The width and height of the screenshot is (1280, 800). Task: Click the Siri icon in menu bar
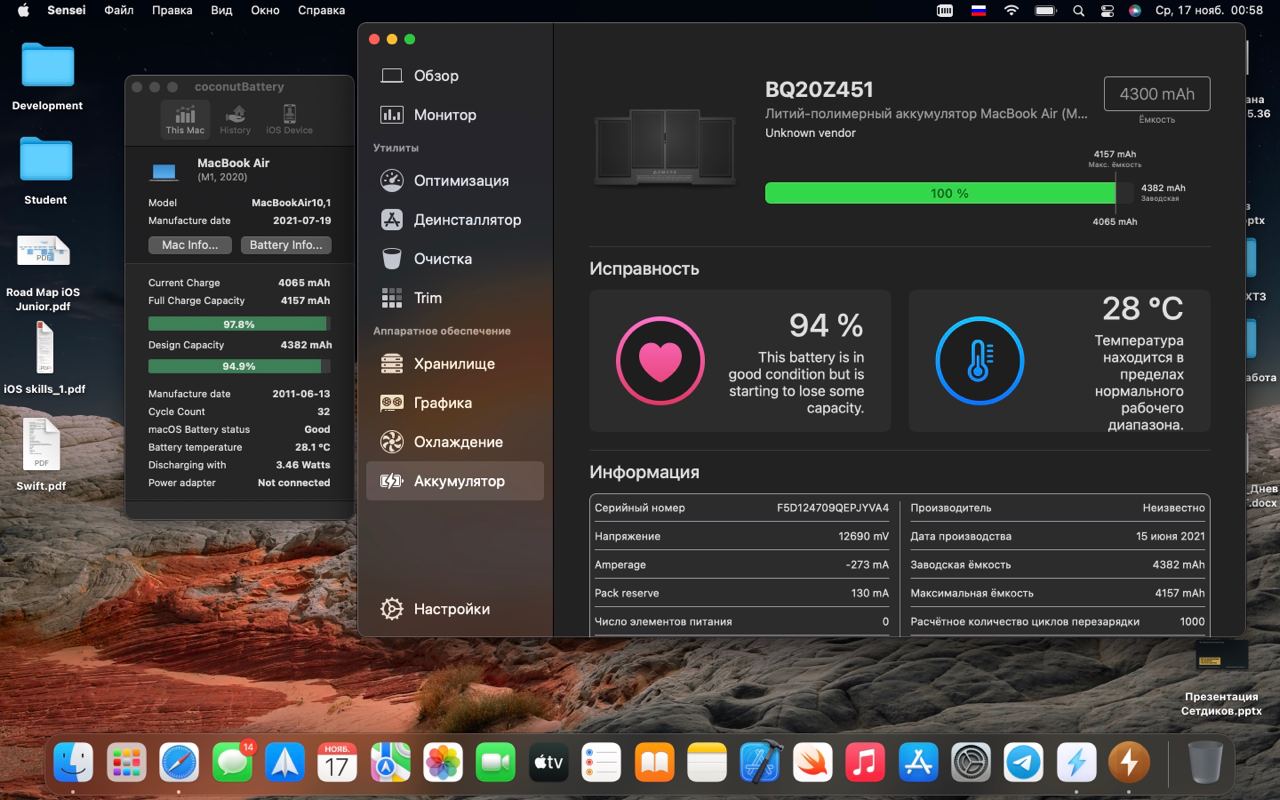[1135, 10]
